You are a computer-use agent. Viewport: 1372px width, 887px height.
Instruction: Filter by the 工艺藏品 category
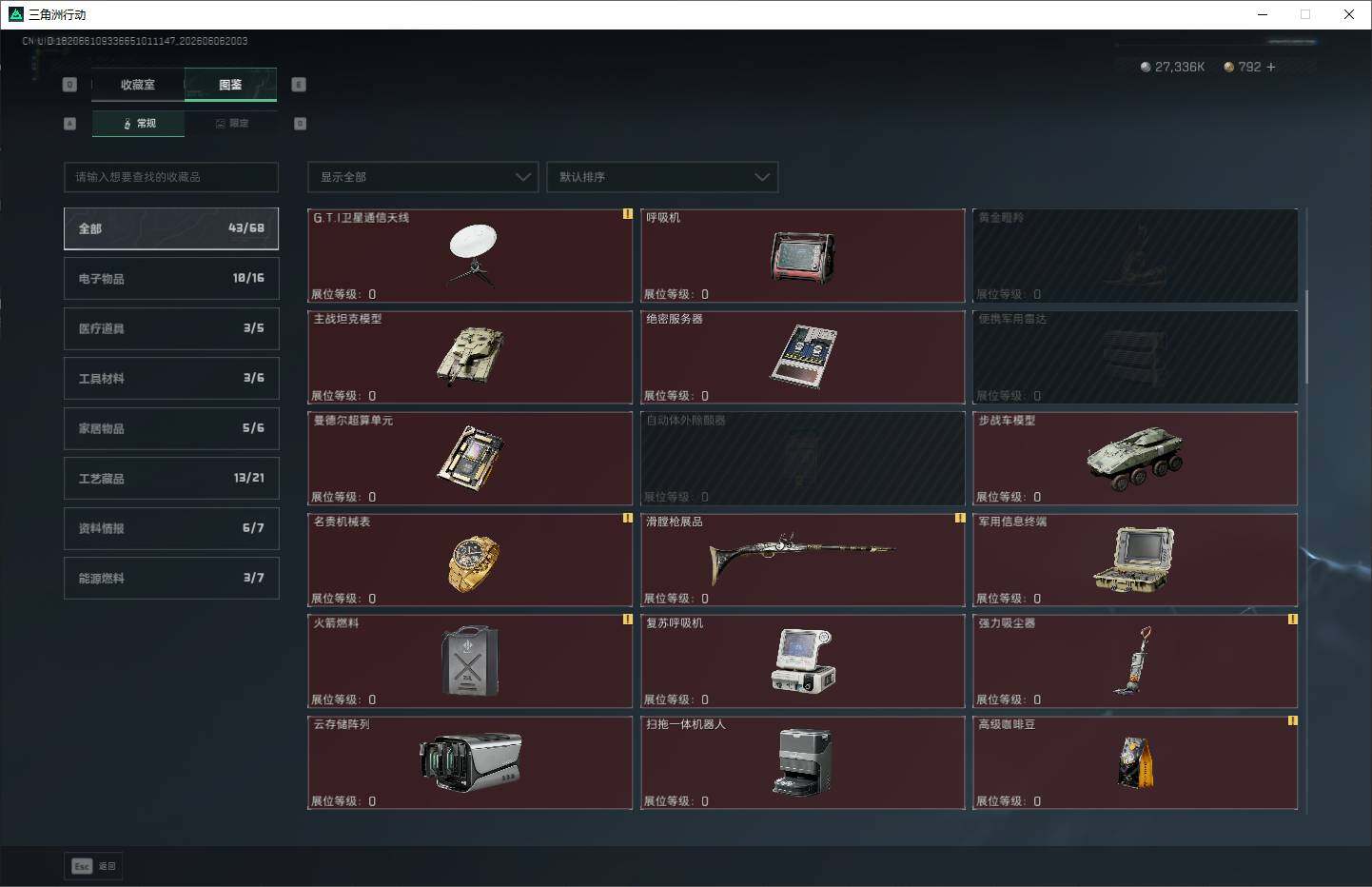coord(171,478)
